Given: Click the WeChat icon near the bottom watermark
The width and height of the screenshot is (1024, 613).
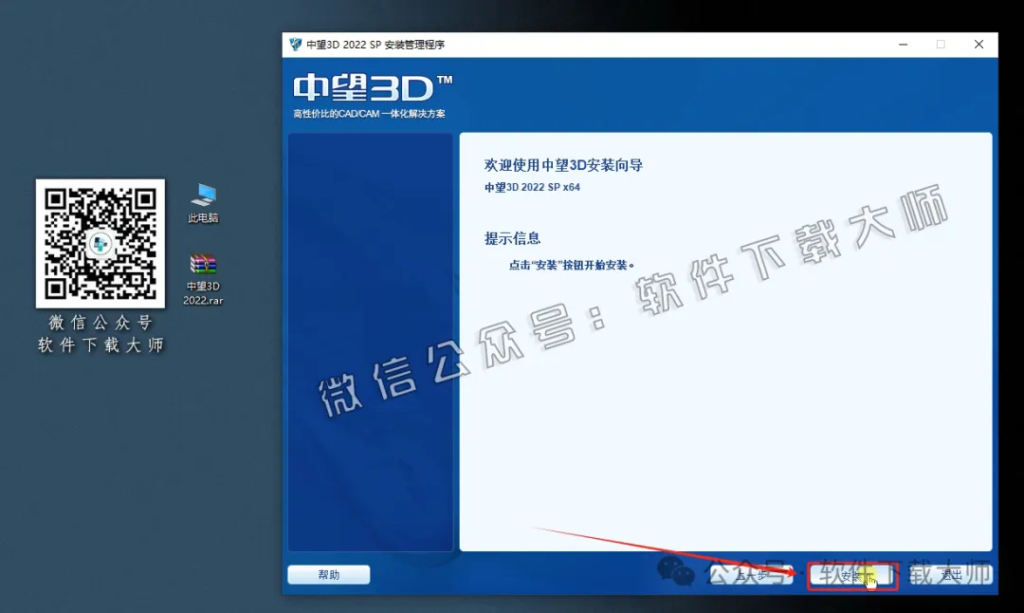Looking at the screenshot, I should coord(678,571).
